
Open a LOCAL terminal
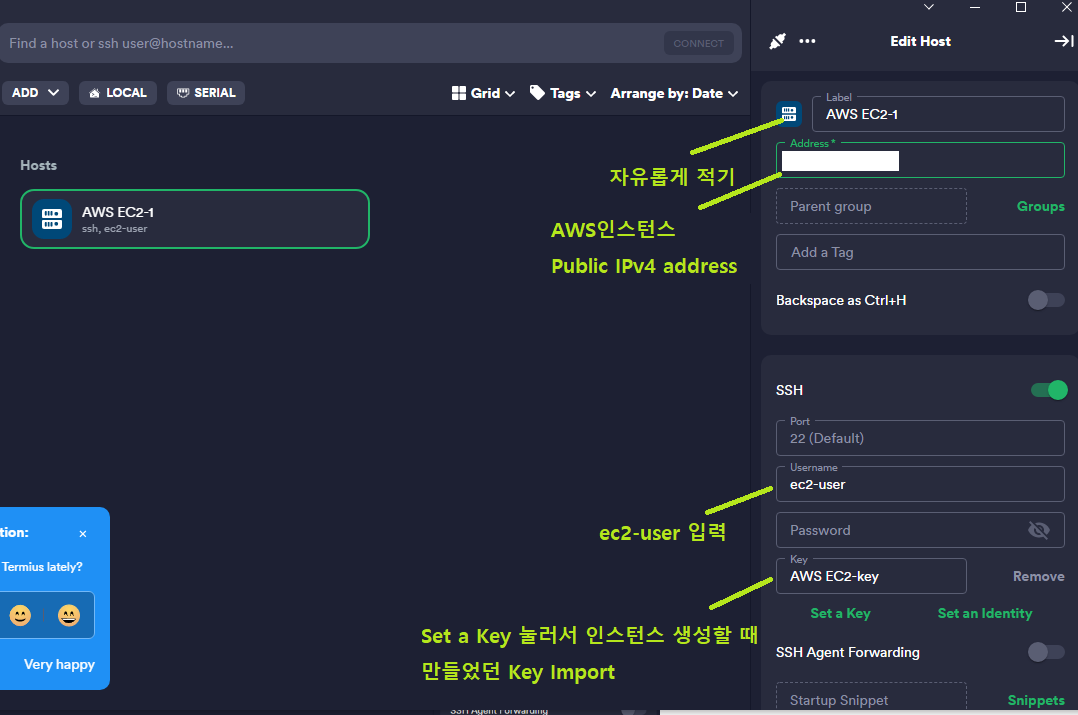(x=118, y=93)
